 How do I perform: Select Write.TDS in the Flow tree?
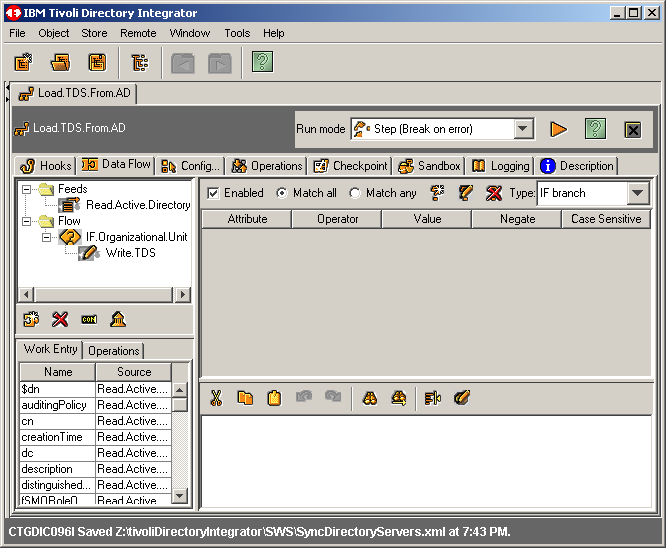click(x=130, y=253)
